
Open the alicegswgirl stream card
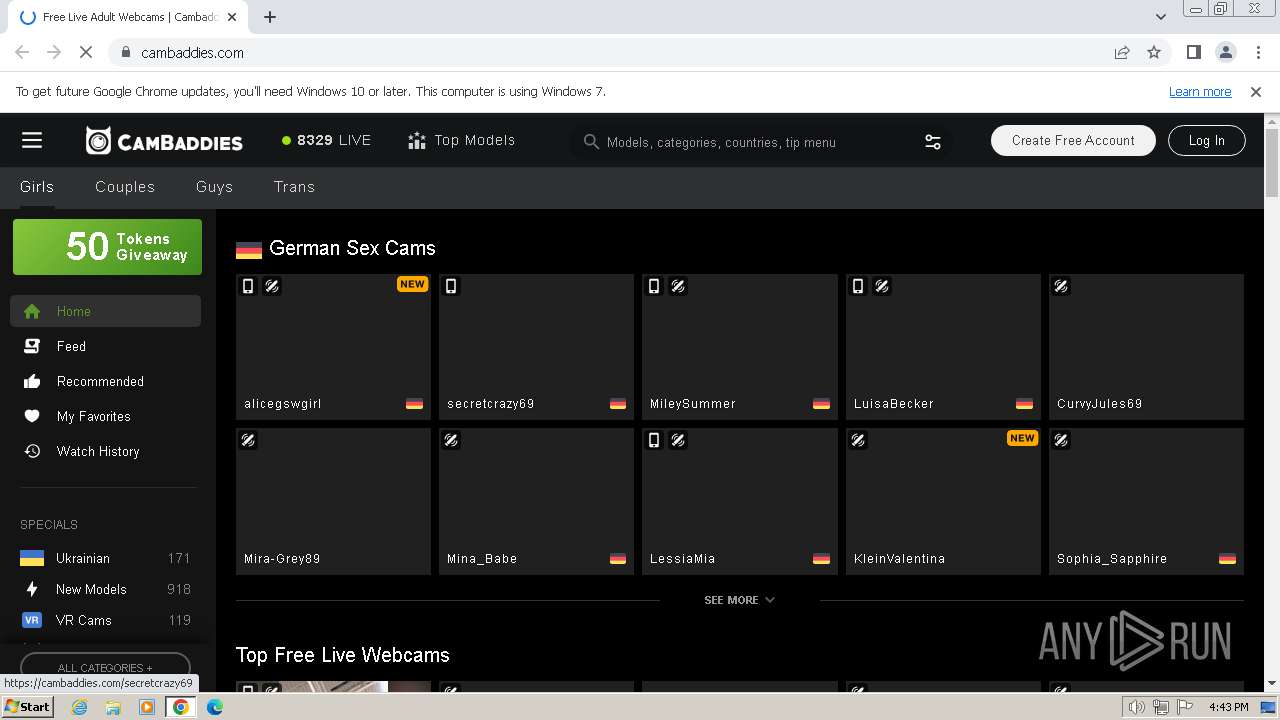(333, 346)
